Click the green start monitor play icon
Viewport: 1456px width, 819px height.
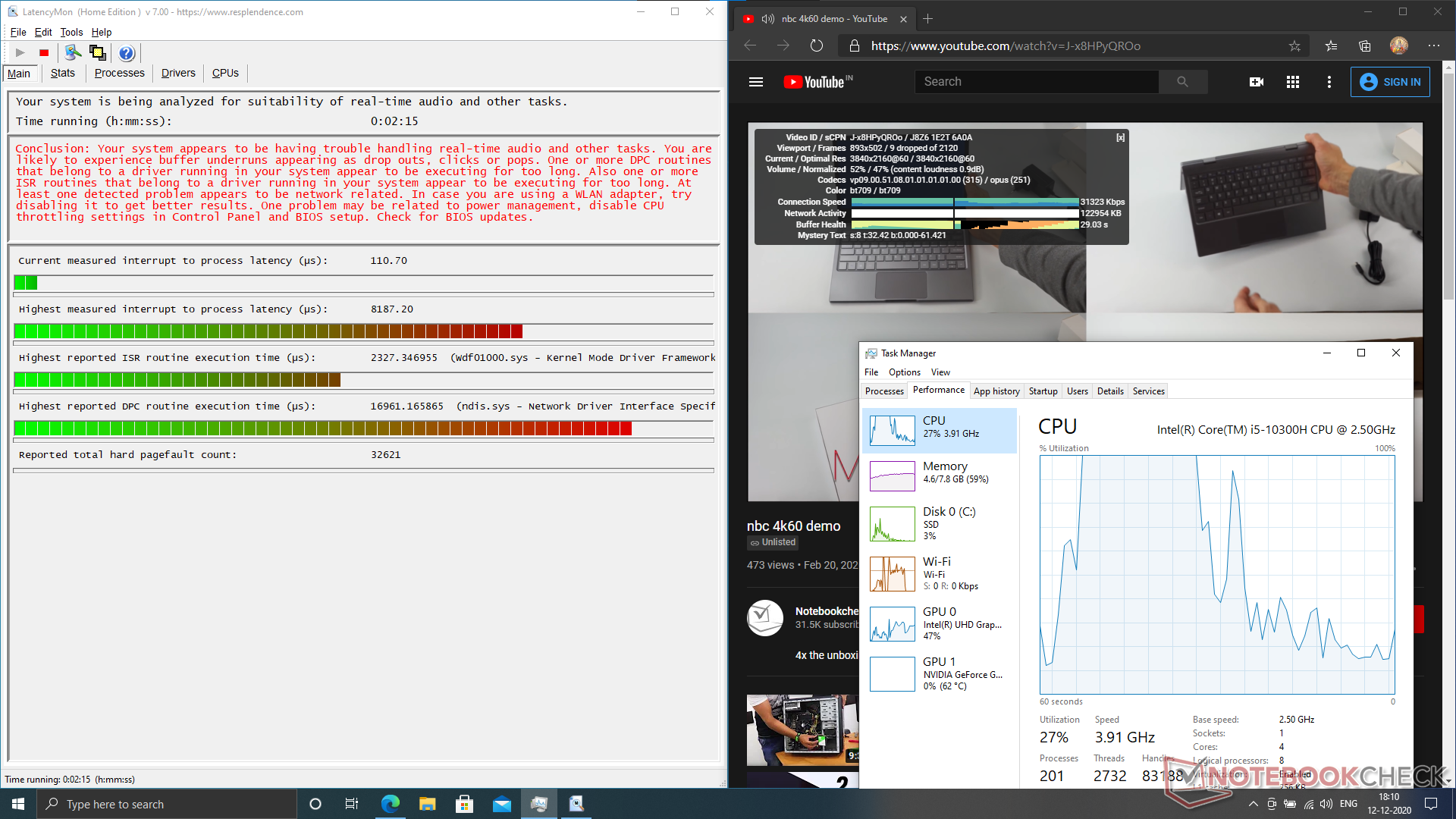point(20,53)
